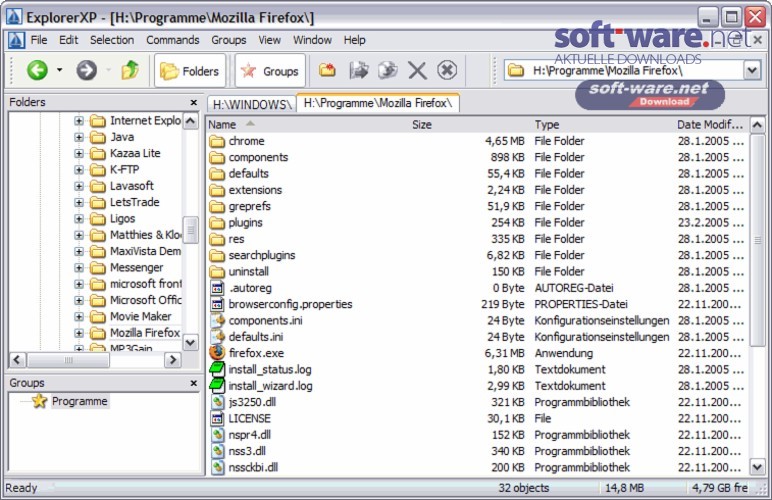Click the move to folder toolbar icon
The height and width of the screenshot is (500, 772).
pos(388,70)
